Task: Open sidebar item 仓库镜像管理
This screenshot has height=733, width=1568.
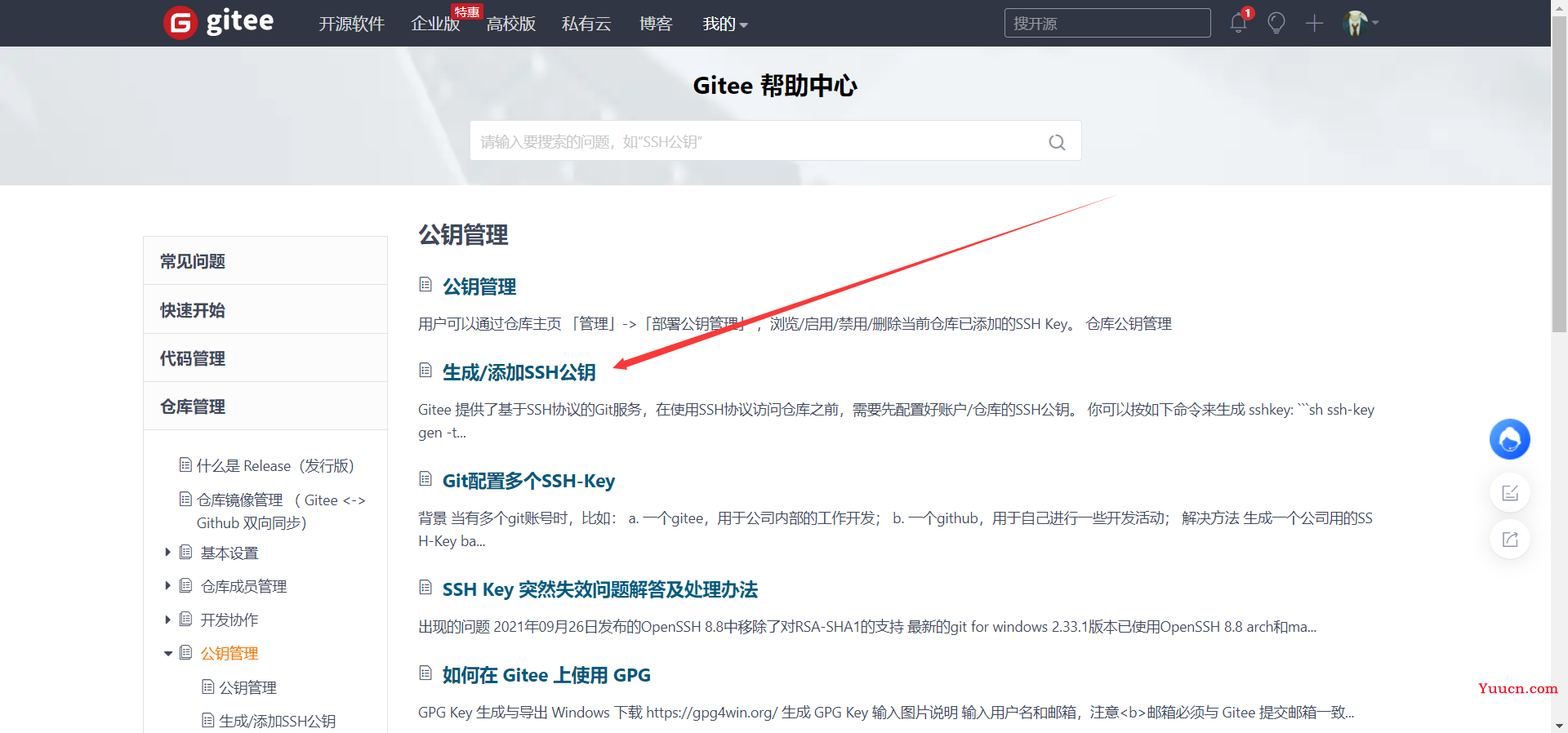Action: [x=281, y=511]
